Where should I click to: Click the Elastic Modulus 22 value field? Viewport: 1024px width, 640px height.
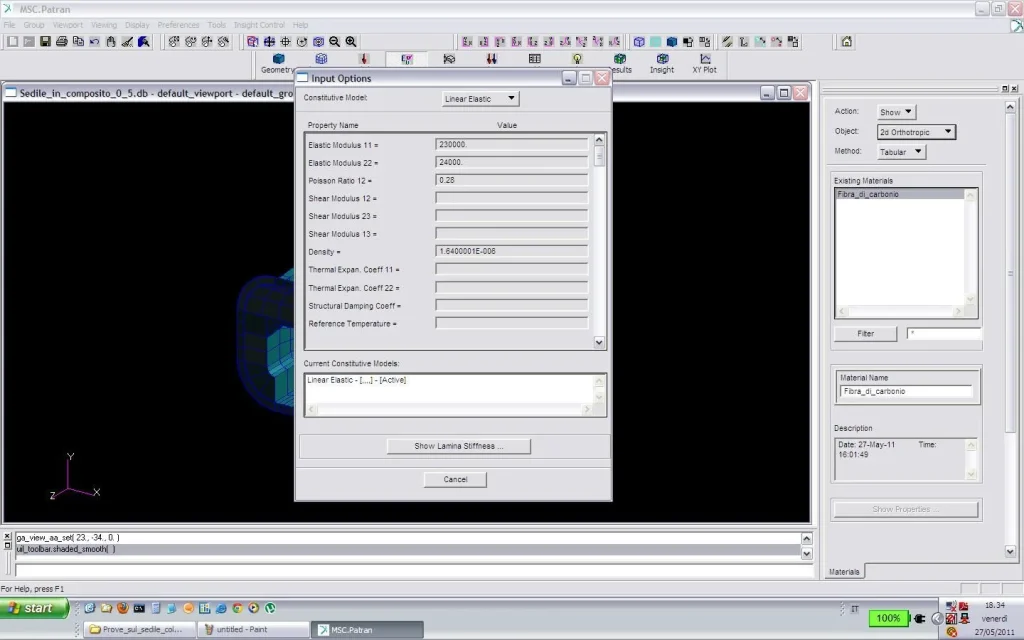511,162
